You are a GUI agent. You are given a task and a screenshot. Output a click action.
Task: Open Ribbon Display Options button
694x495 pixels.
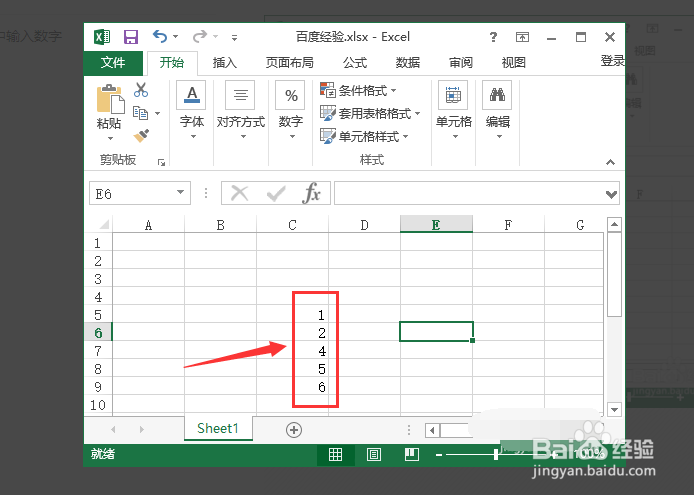point(522,37)
